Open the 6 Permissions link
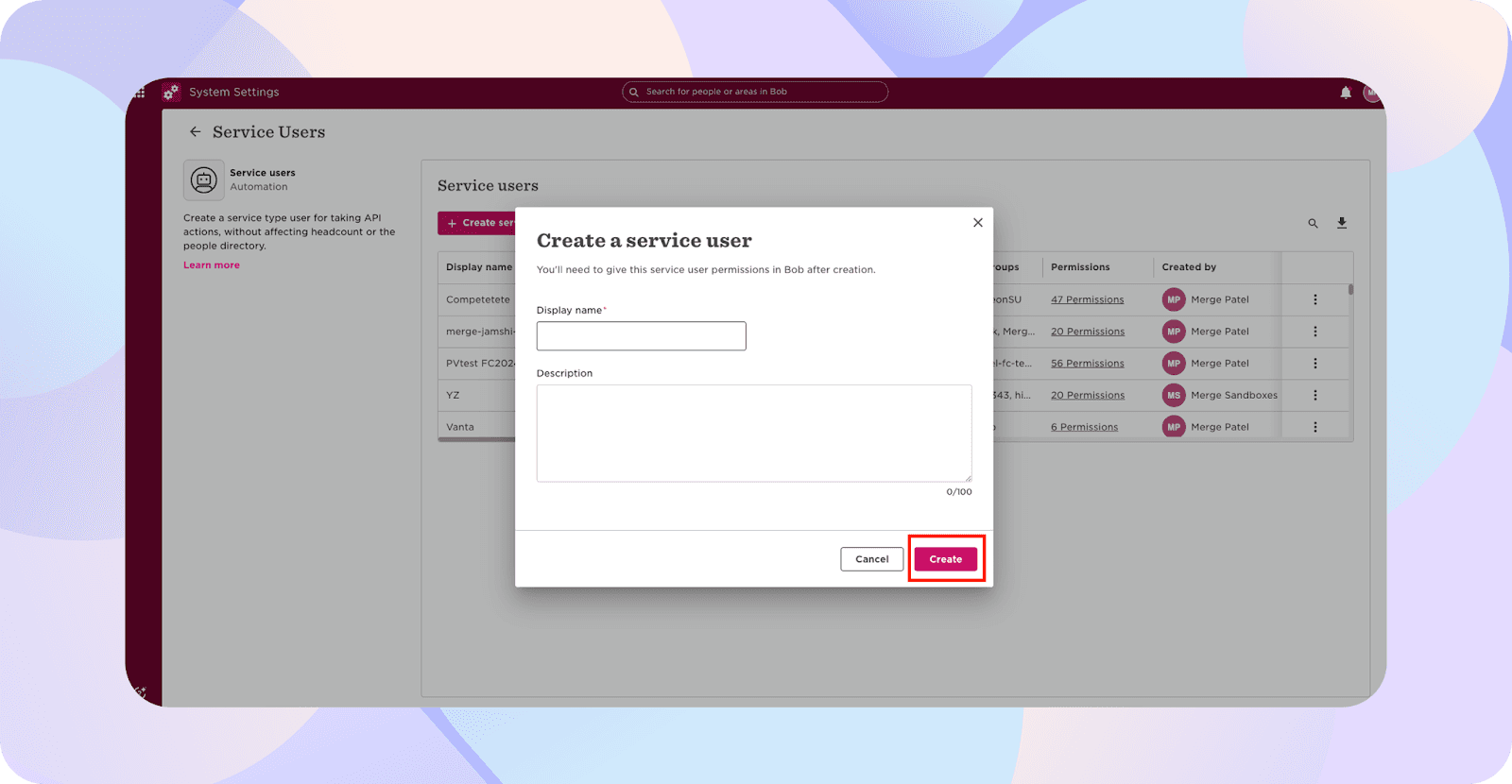Screen dimensions: 1512x784 (x=1084, y=427)
